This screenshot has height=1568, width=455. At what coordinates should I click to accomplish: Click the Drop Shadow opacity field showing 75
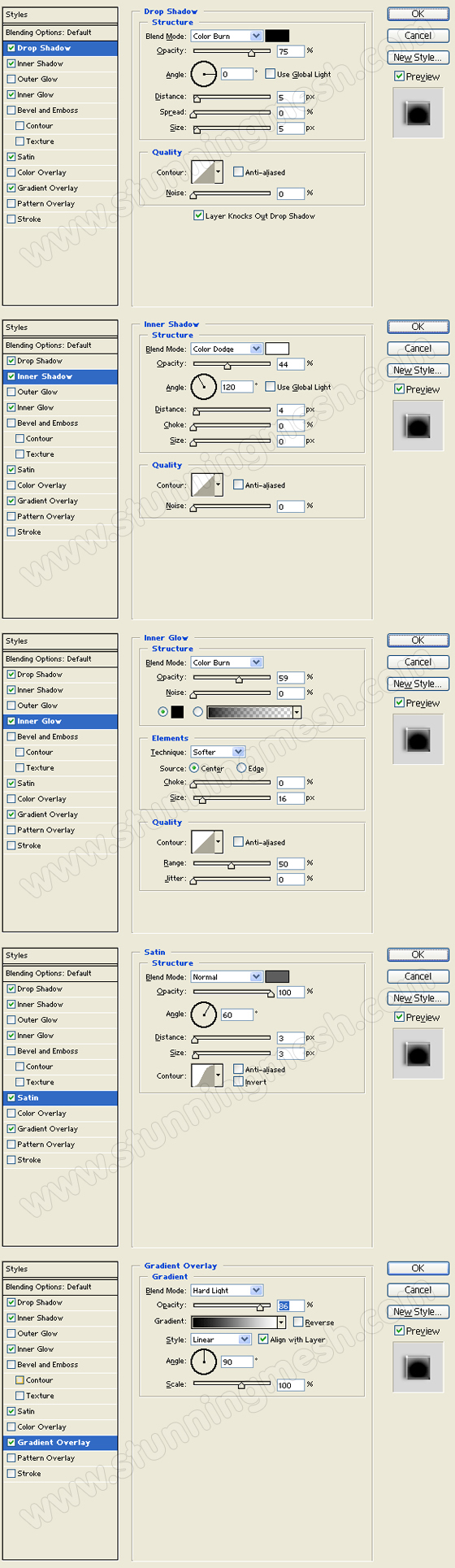pos(290,51)
